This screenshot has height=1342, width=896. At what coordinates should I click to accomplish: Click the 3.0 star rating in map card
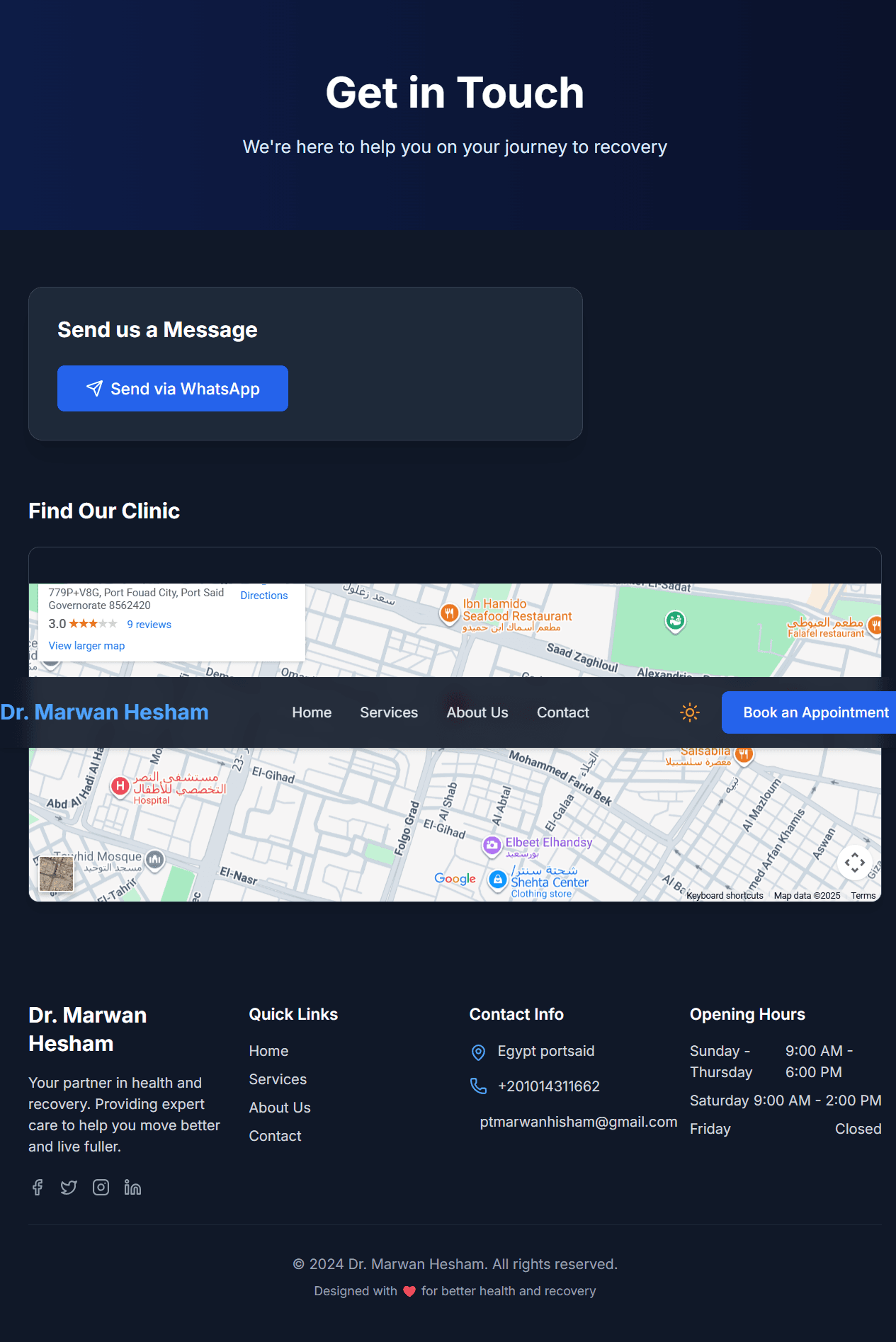click(82, 624)
